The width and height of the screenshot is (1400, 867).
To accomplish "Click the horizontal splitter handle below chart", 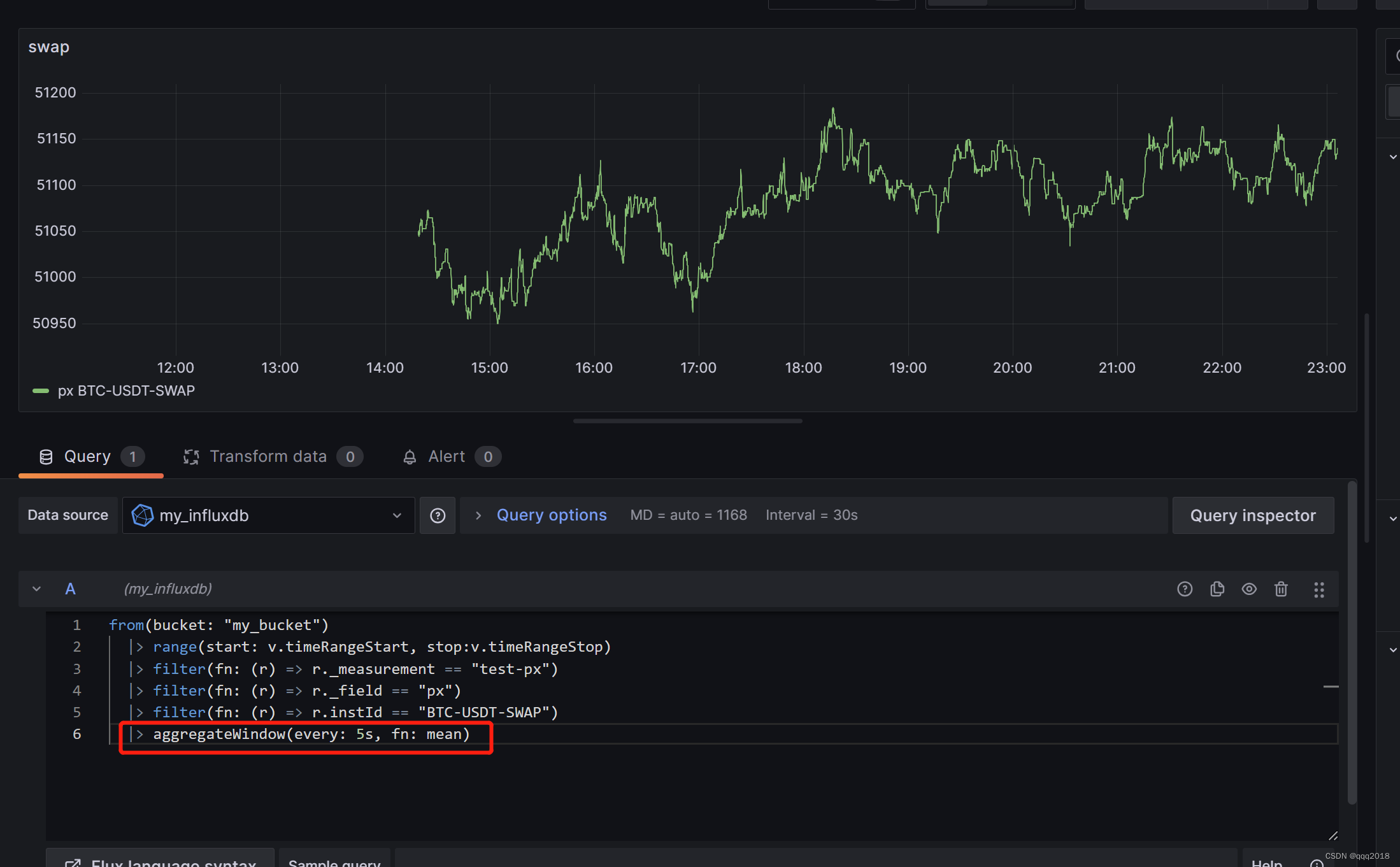I will [688, 421].
